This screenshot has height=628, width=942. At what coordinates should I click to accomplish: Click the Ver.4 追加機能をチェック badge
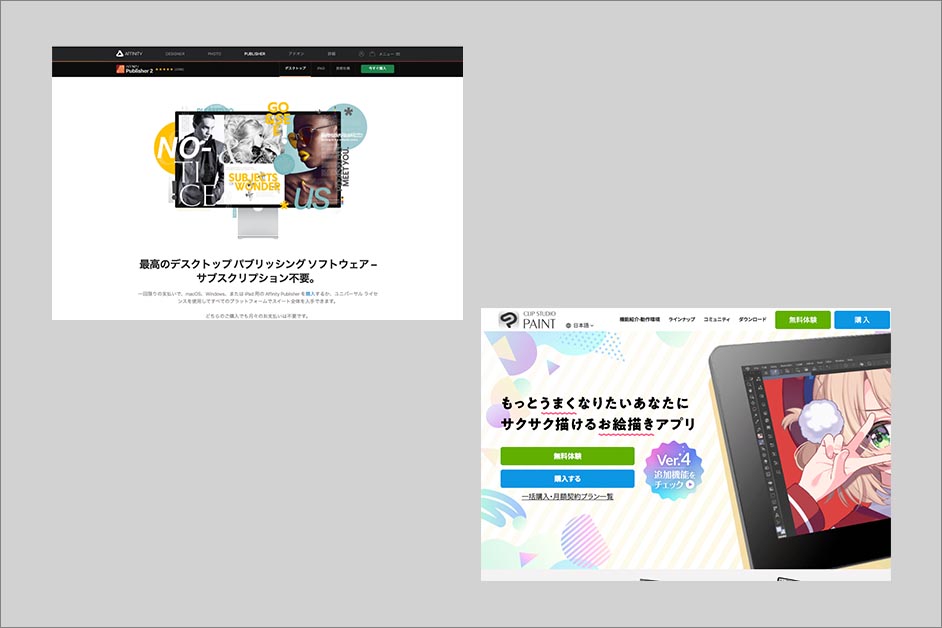click(672, 470)
